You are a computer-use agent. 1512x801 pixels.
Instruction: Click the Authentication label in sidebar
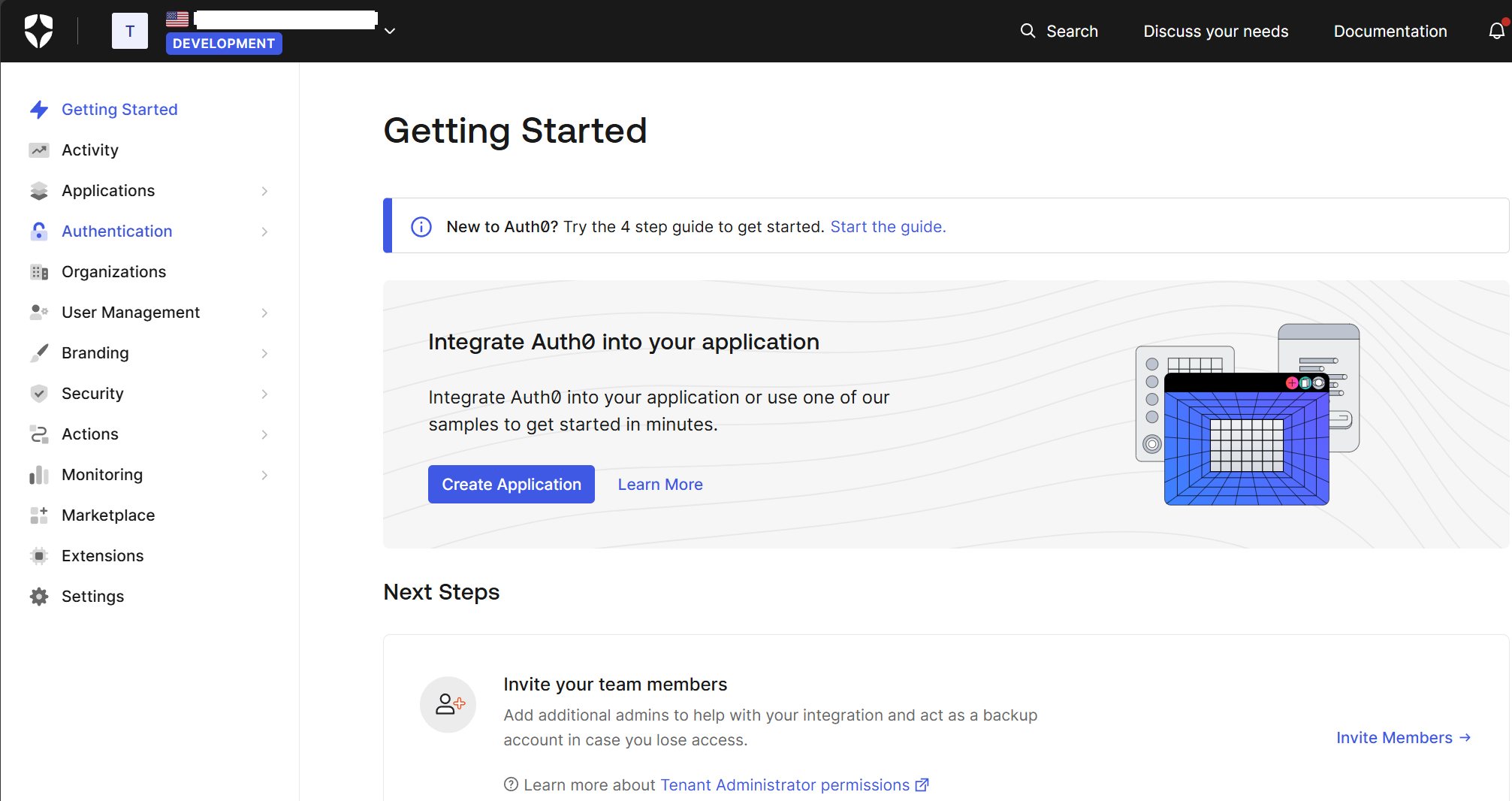pos(117,231)
